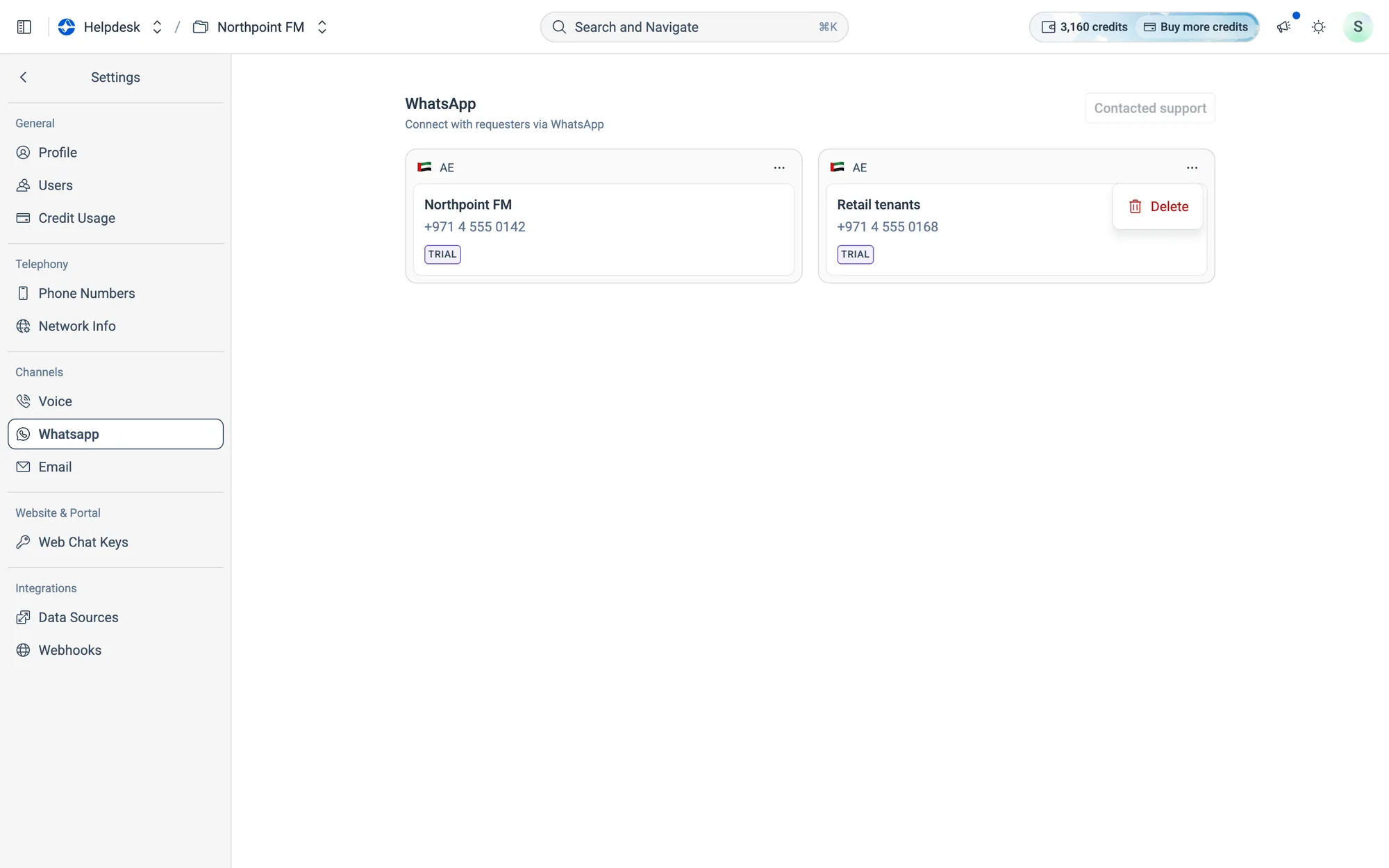
Task: Open Users settings
Action: (115, 185)
